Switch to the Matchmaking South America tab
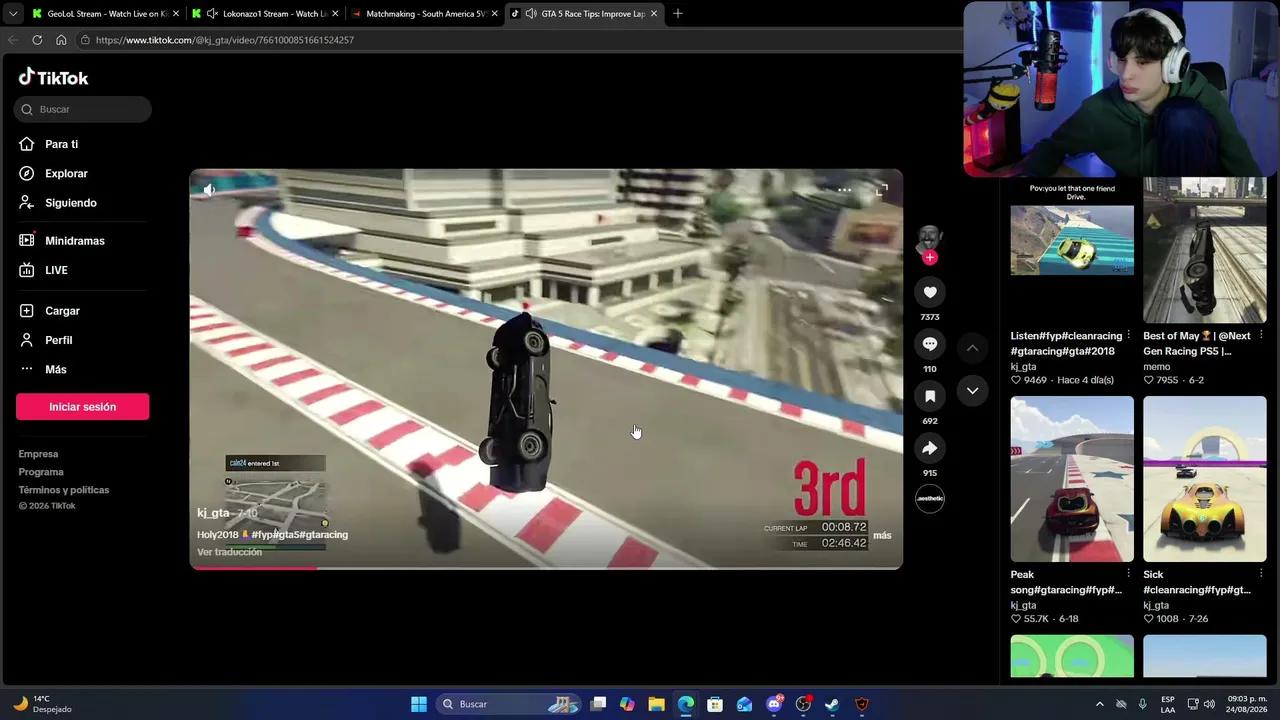 [x=426, y=14]
